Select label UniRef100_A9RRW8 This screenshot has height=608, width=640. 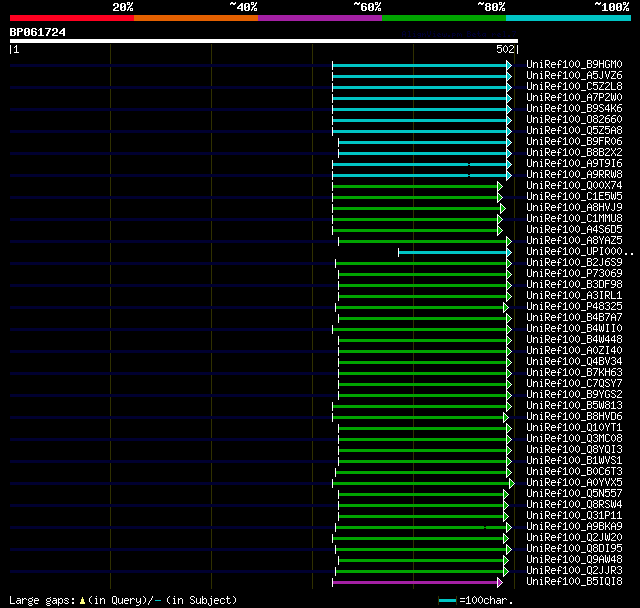tap(574, 175)
